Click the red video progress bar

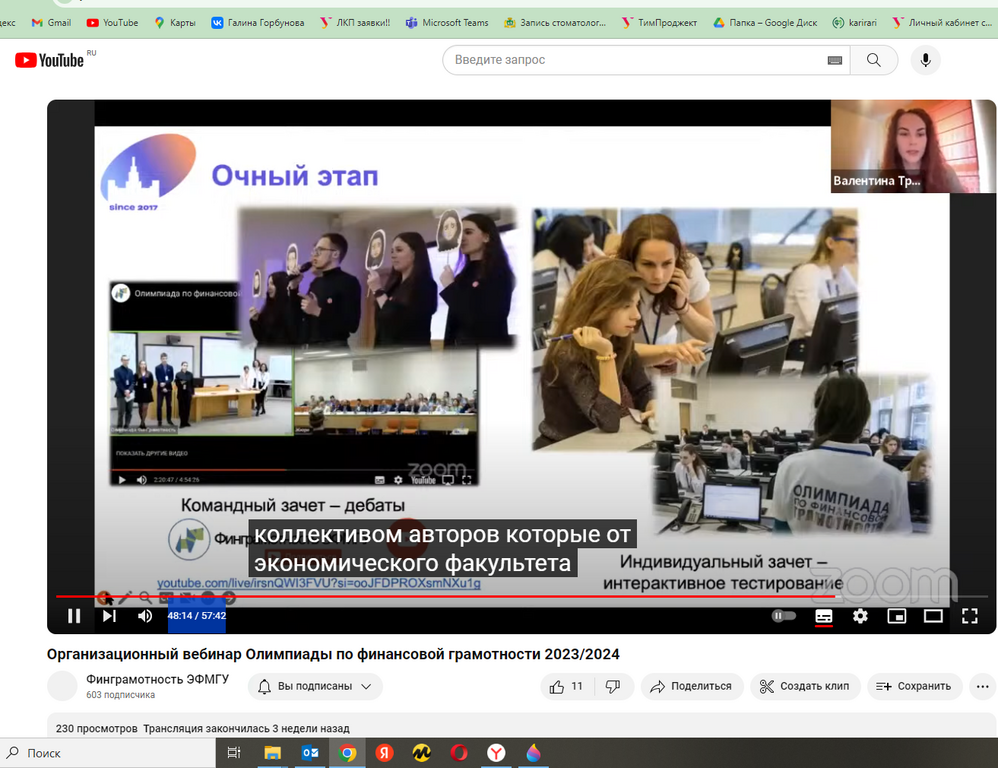pyautogui.click(x=446, y=596)
